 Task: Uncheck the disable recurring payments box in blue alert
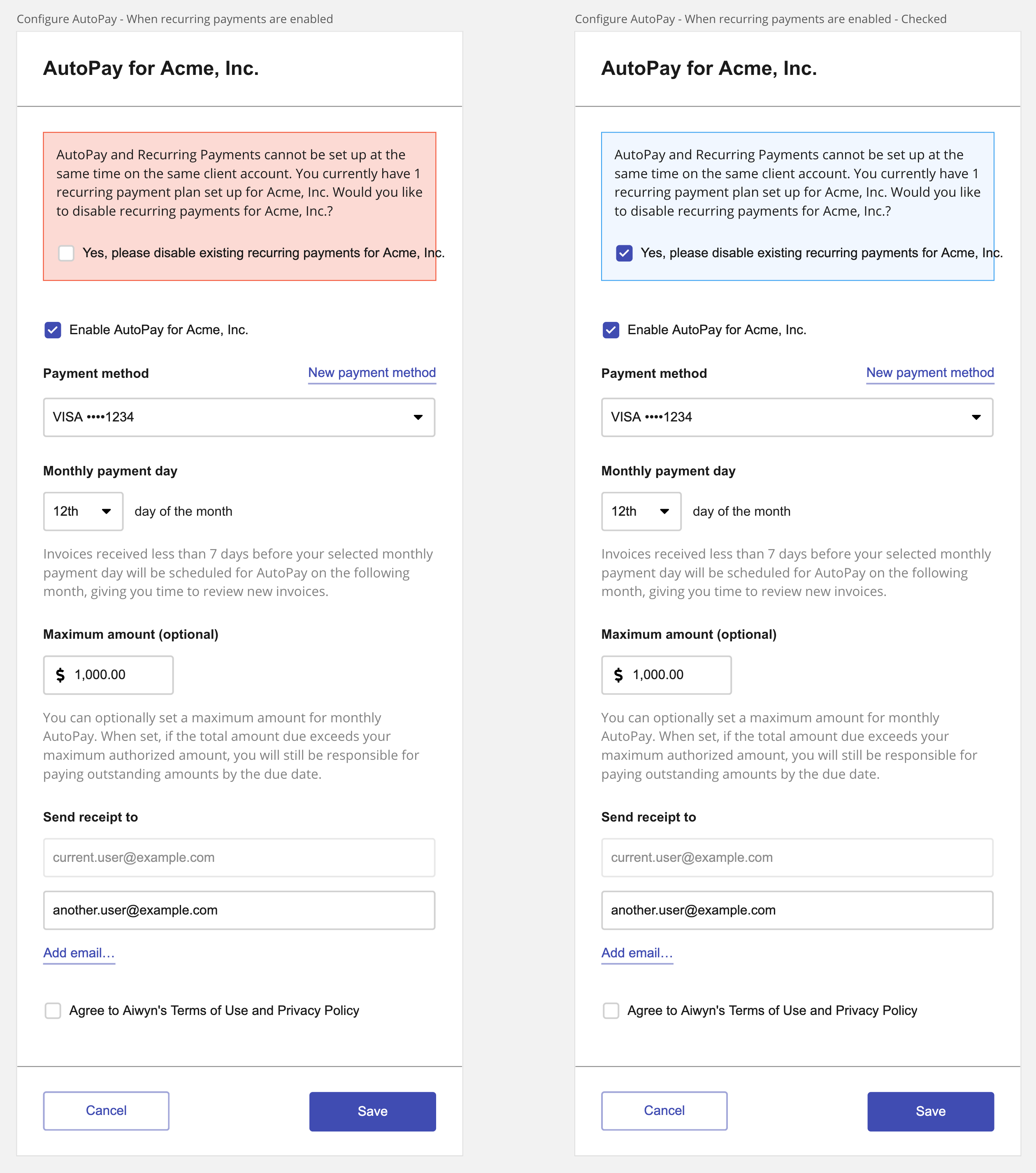624,253
